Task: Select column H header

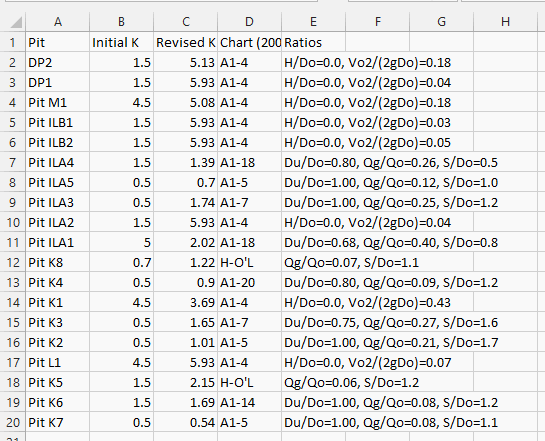Action: click(x=505, y=22)
